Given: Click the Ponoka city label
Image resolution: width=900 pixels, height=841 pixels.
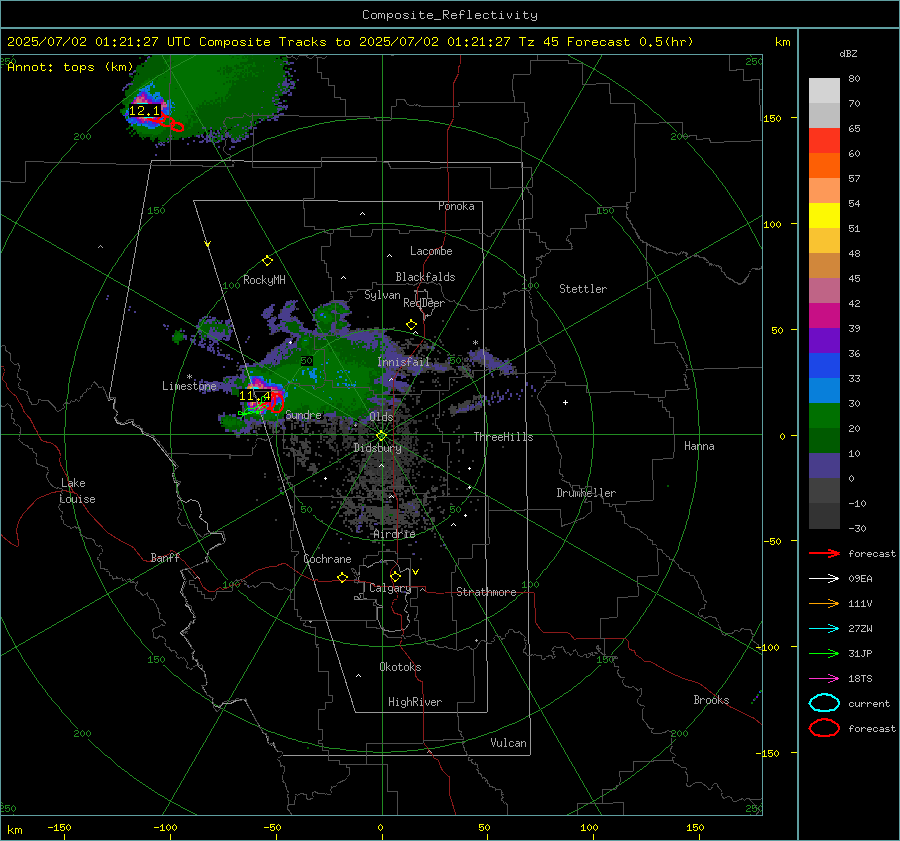Looking at the screenshot, I should coord(456,206).
